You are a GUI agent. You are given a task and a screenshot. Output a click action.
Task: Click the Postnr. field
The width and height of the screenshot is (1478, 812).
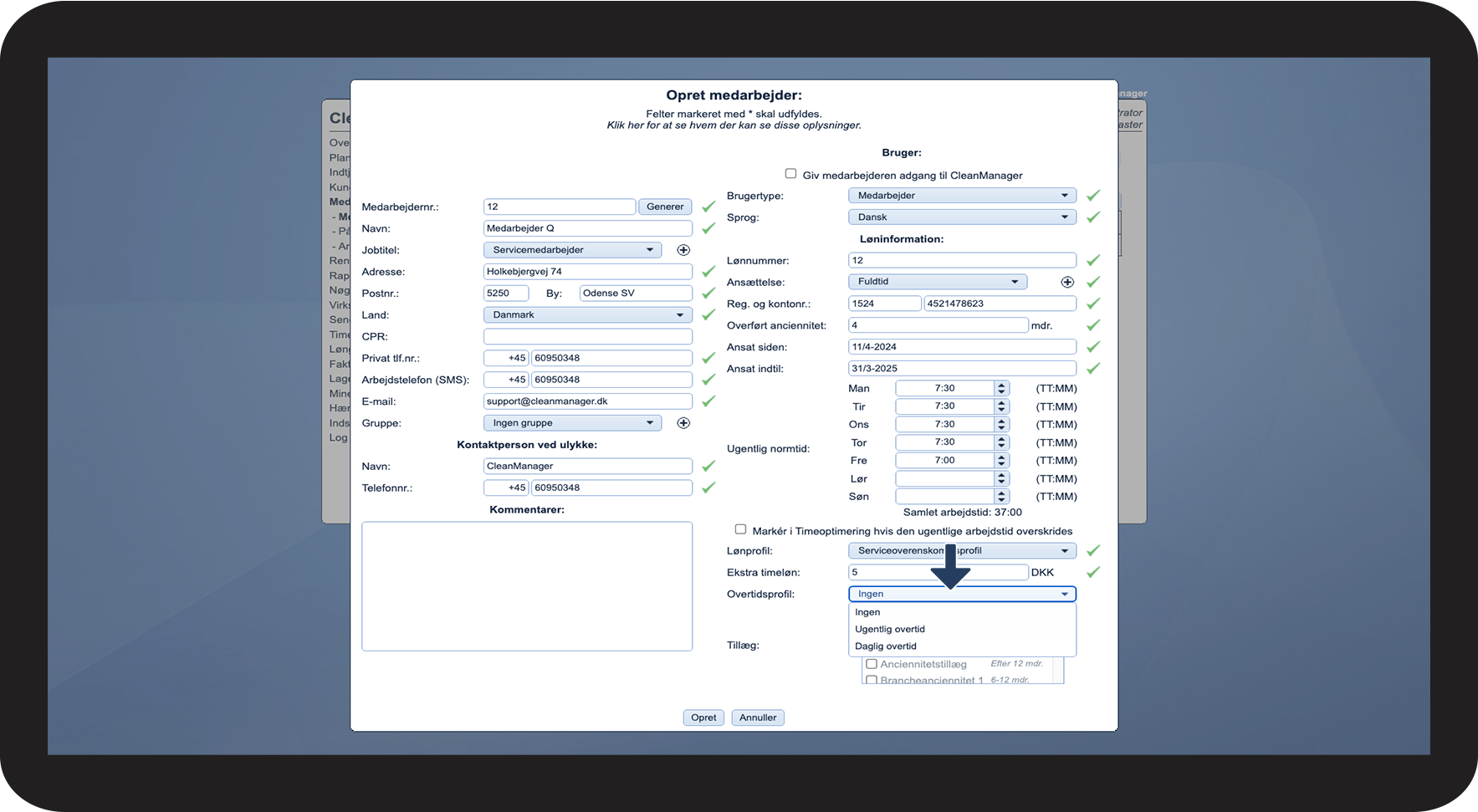(x=506, y=294)
